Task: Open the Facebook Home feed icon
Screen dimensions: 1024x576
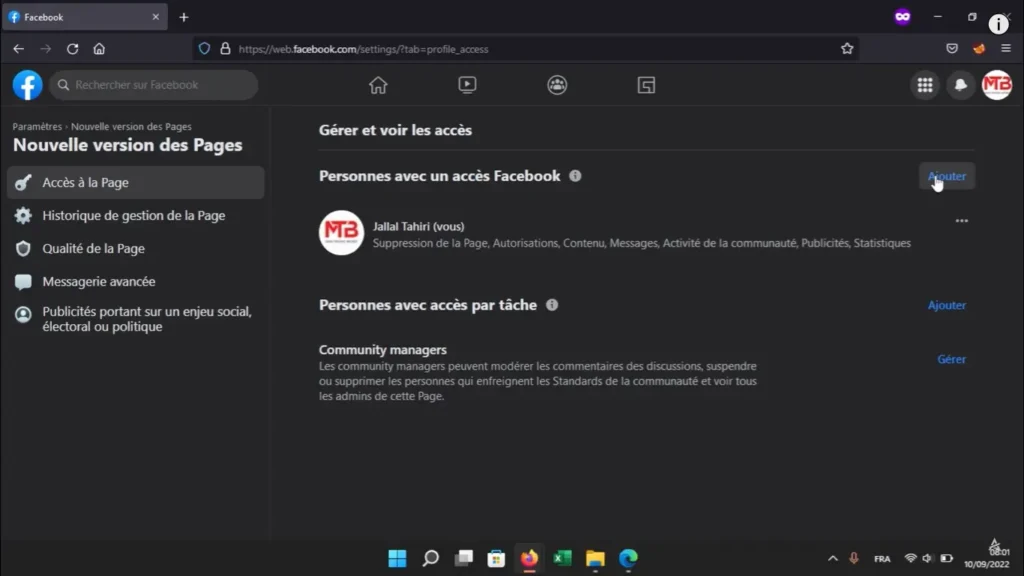Action: point(378,85)
